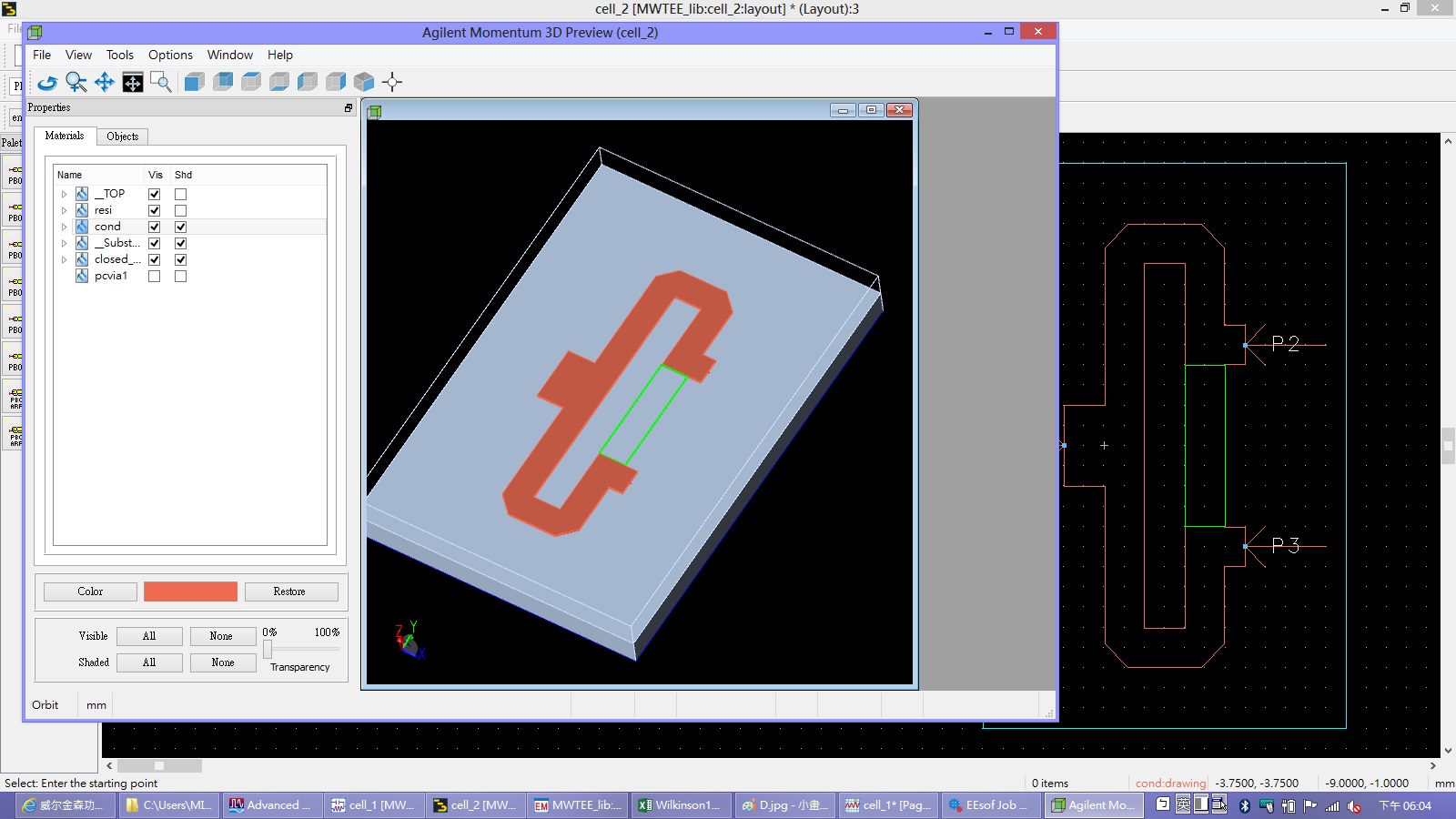1456x819 pixels.
Task: Open the Help menu
Action: coord(279,55)
